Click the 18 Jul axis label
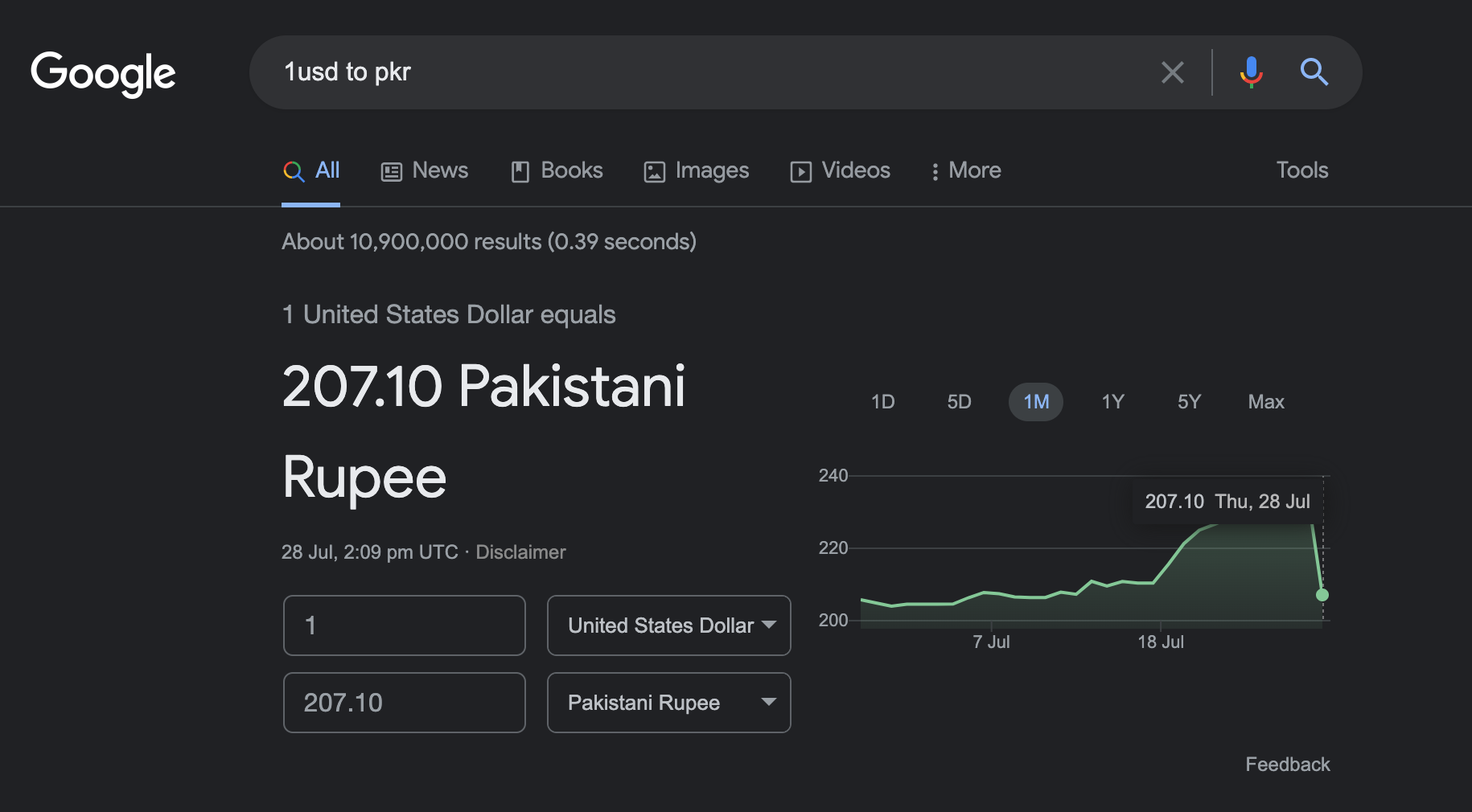Screen dimensions: 1472x812 (x=1161, y=642)
